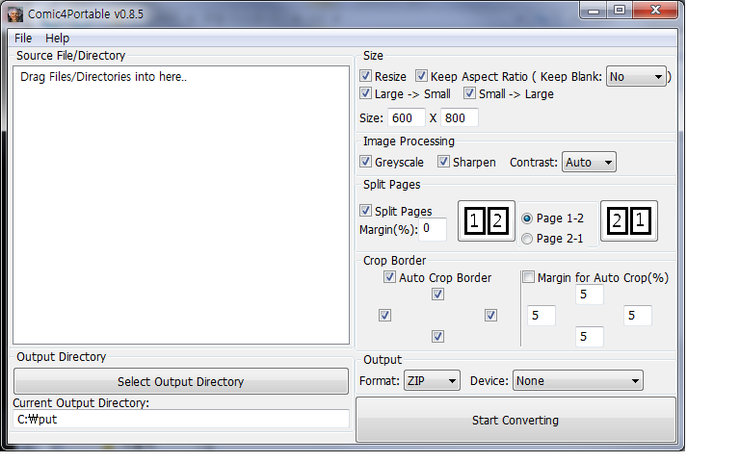Click the width field showing 600

pos(406,118)
